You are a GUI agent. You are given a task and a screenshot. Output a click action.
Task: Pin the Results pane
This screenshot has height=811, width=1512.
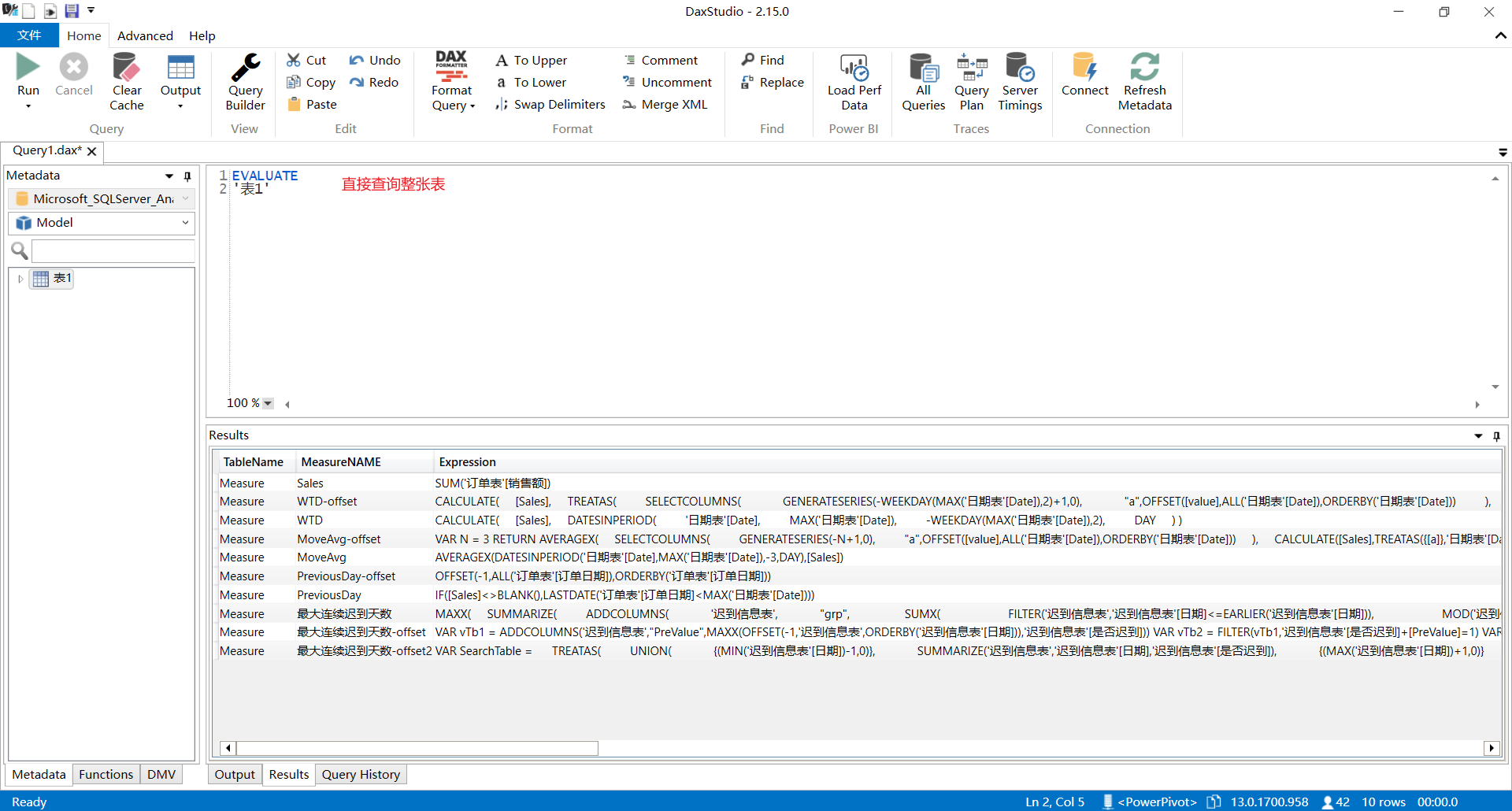coord(1496,435)
